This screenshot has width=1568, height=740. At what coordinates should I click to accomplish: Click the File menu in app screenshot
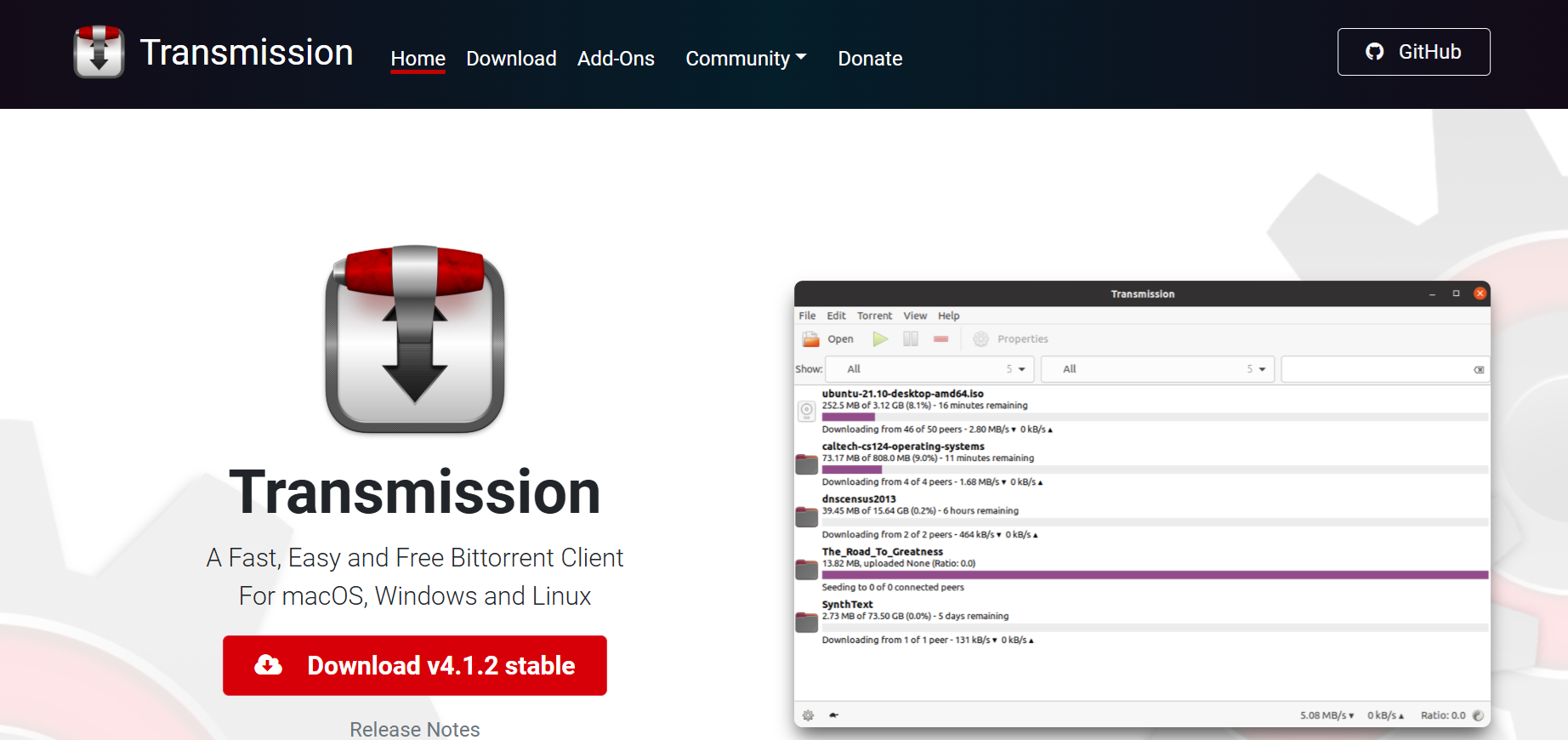coord(807,316)
